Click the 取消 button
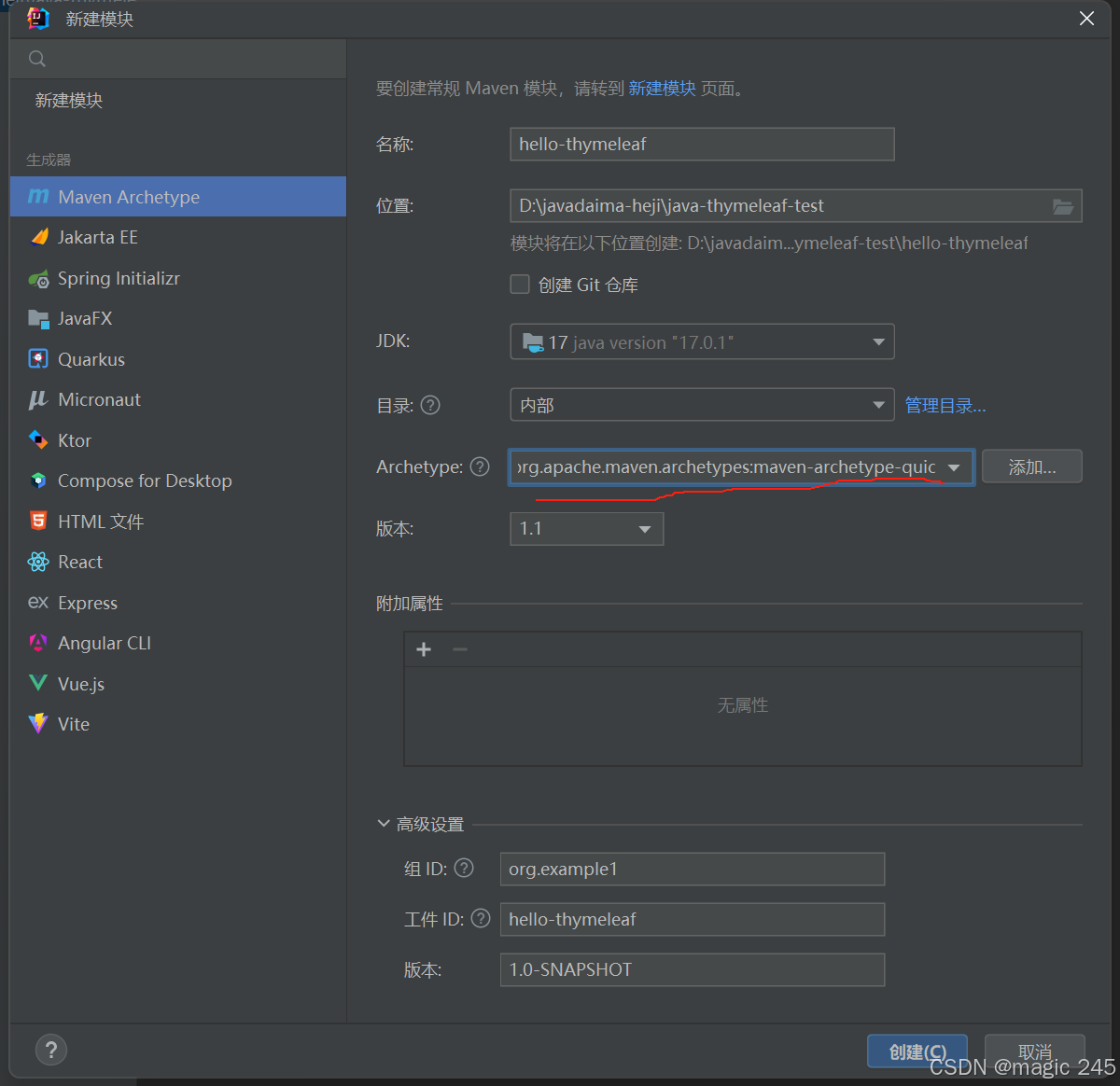1120x1086 pixels. coord(1035,1051)
